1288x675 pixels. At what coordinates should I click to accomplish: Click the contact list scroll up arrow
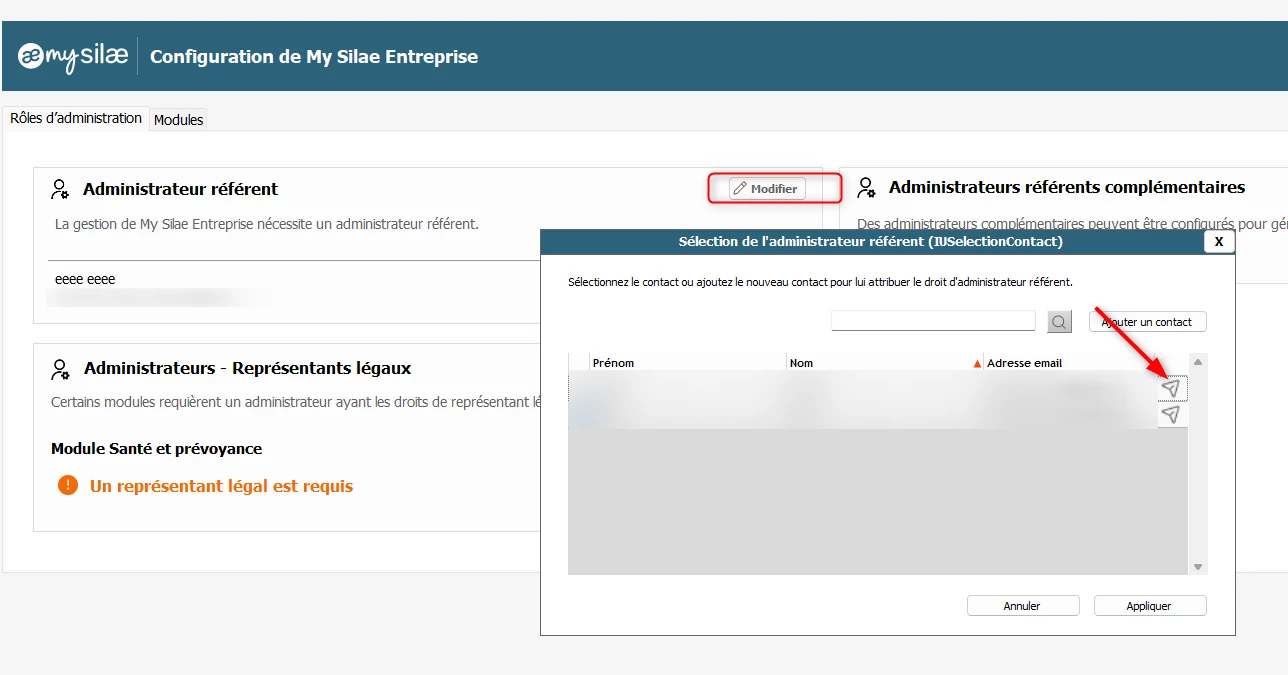pos(1198,362)
